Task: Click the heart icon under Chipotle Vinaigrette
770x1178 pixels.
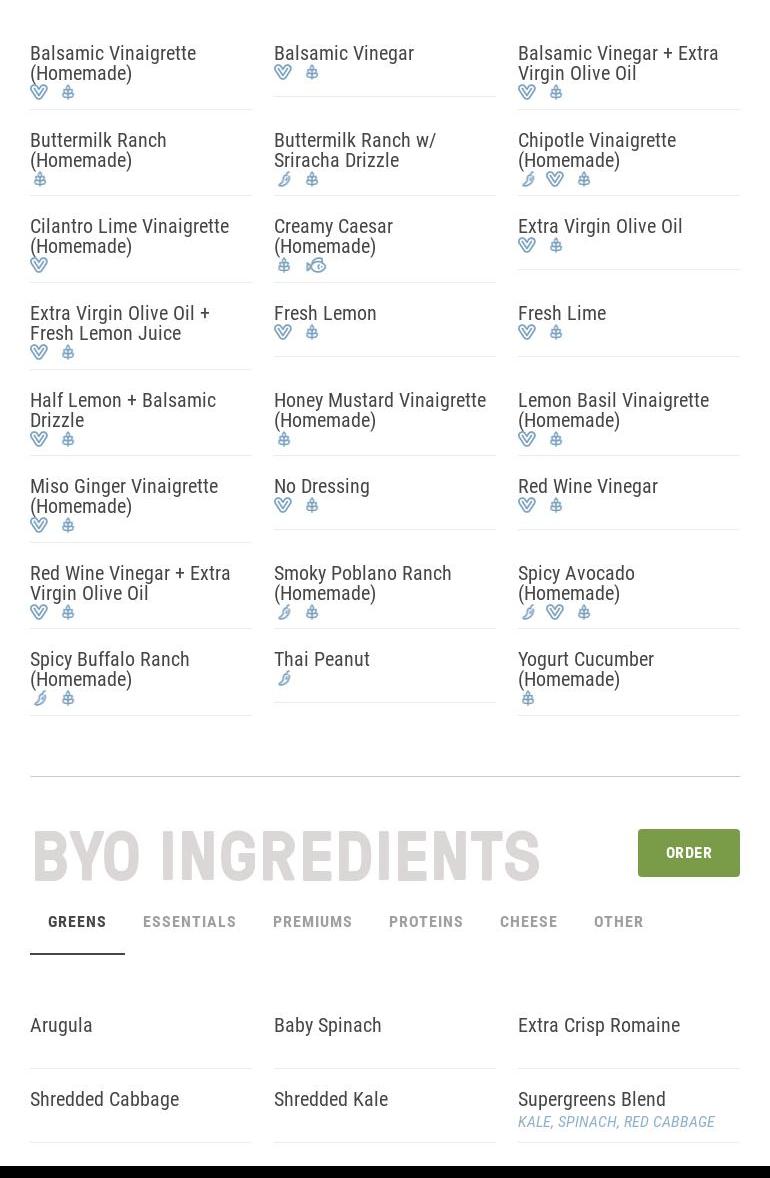Action: pos(555,180)
